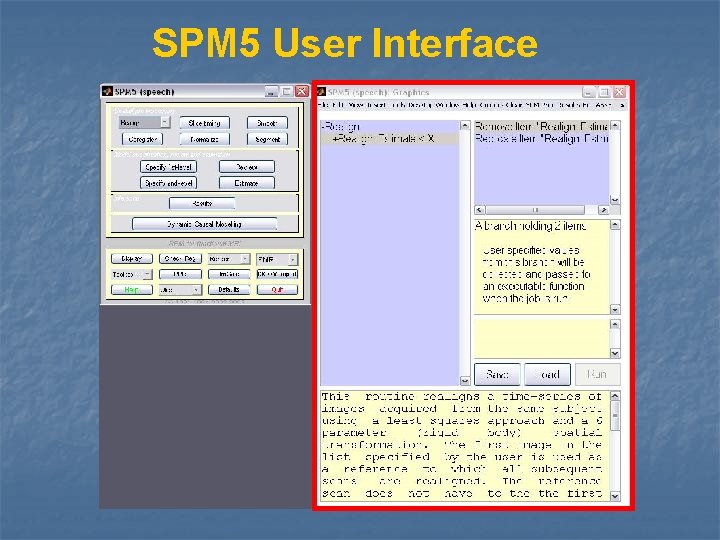
Task: Click the Segment button
Action: [x=267, y=139]
